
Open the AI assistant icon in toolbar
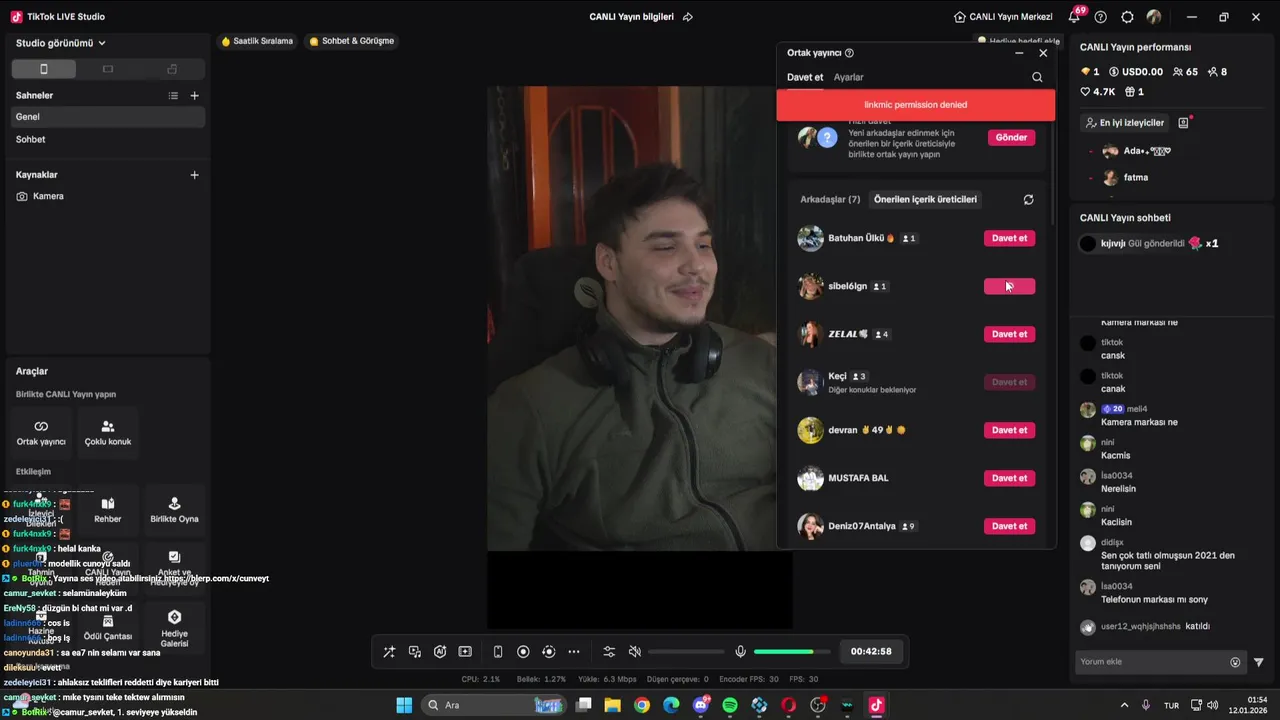click(x=440, y=652)
